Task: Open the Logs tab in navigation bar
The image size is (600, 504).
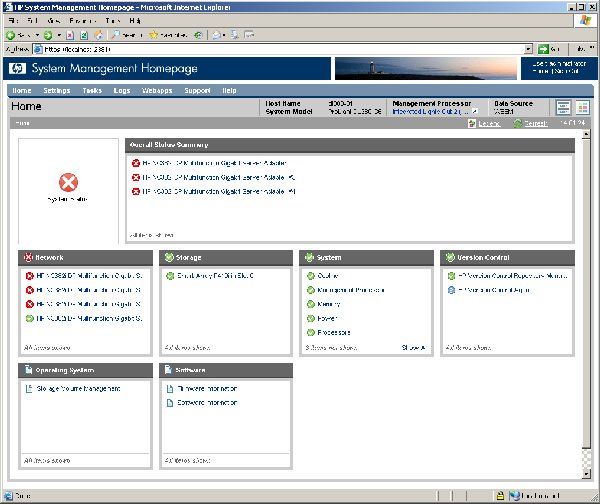Action: pyautogui.click(x=122, y=91)
